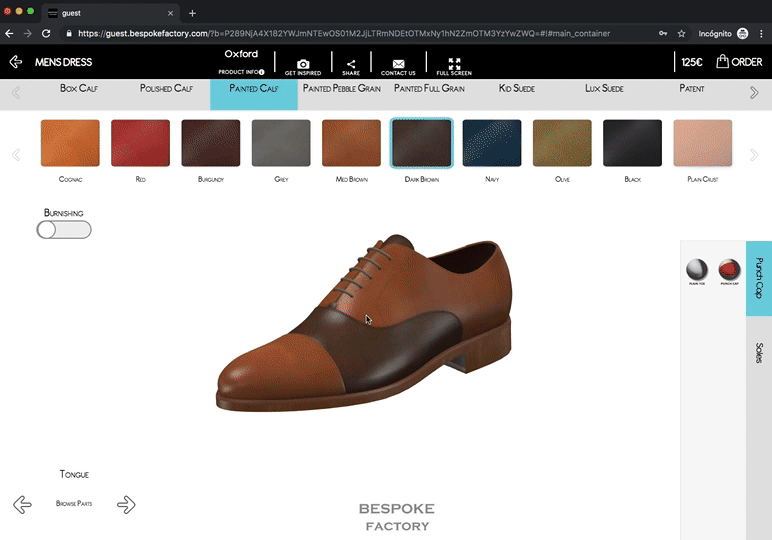The image size is (772, 540).
Task: Enter Full Screen mode
Action: click(x=454, y=64)
